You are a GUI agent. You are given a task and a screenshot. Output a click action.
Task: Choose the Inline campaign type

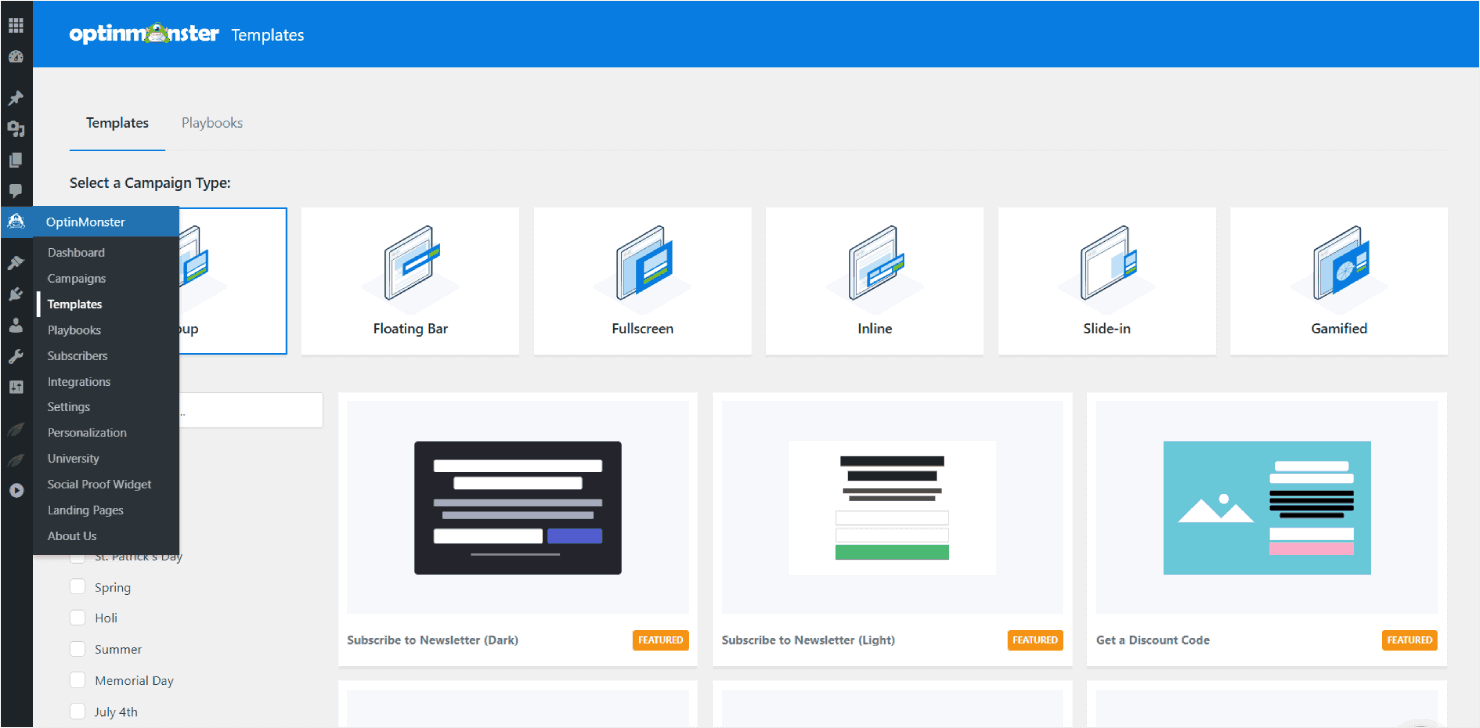point(874,280)
